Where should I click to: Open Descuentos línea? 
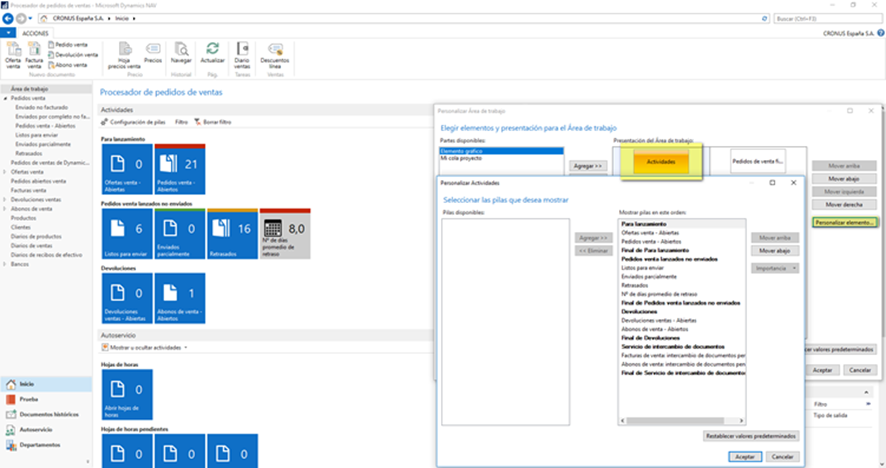point(275,55)
